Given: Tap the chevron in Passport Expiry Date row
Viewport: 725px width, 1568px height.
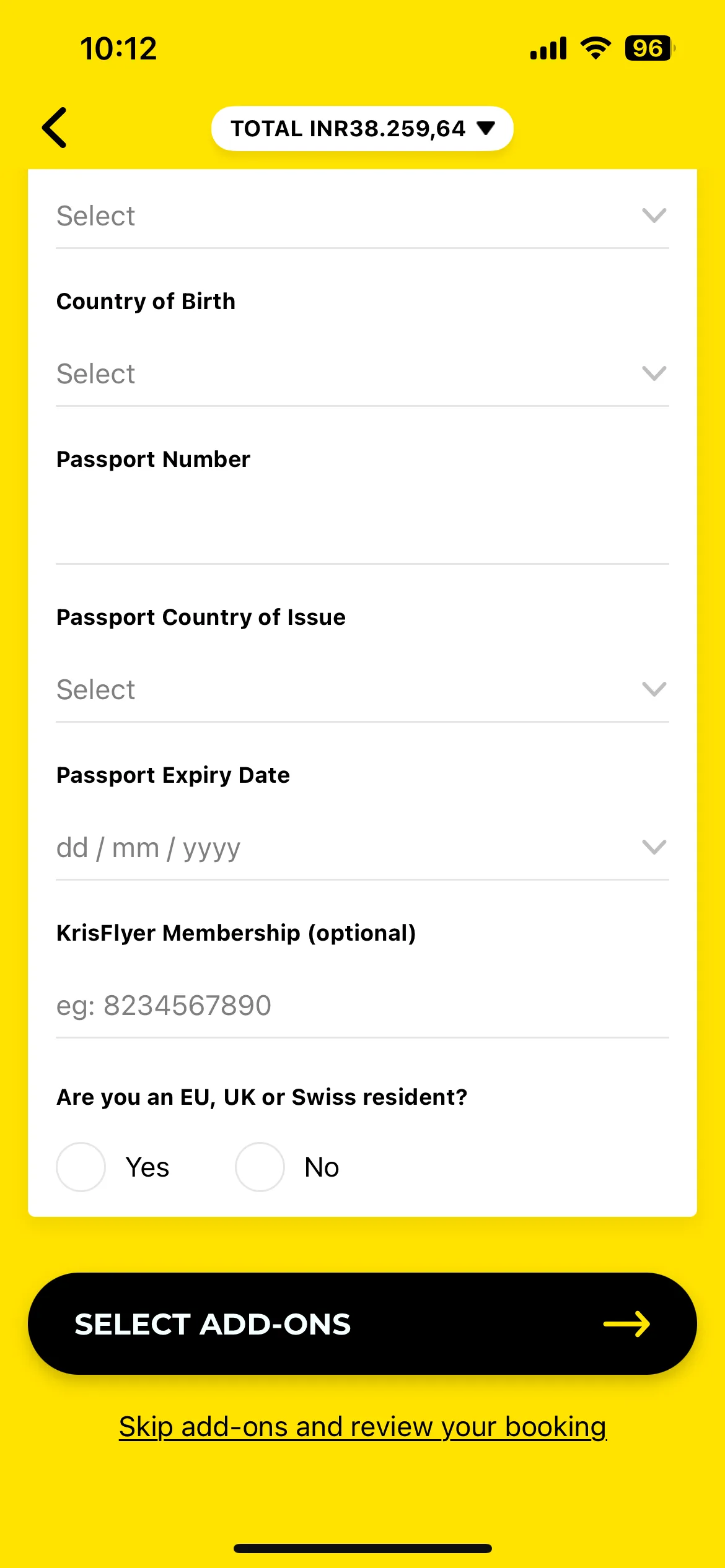Looking at the screenshot, I should (x=654, y=847).
